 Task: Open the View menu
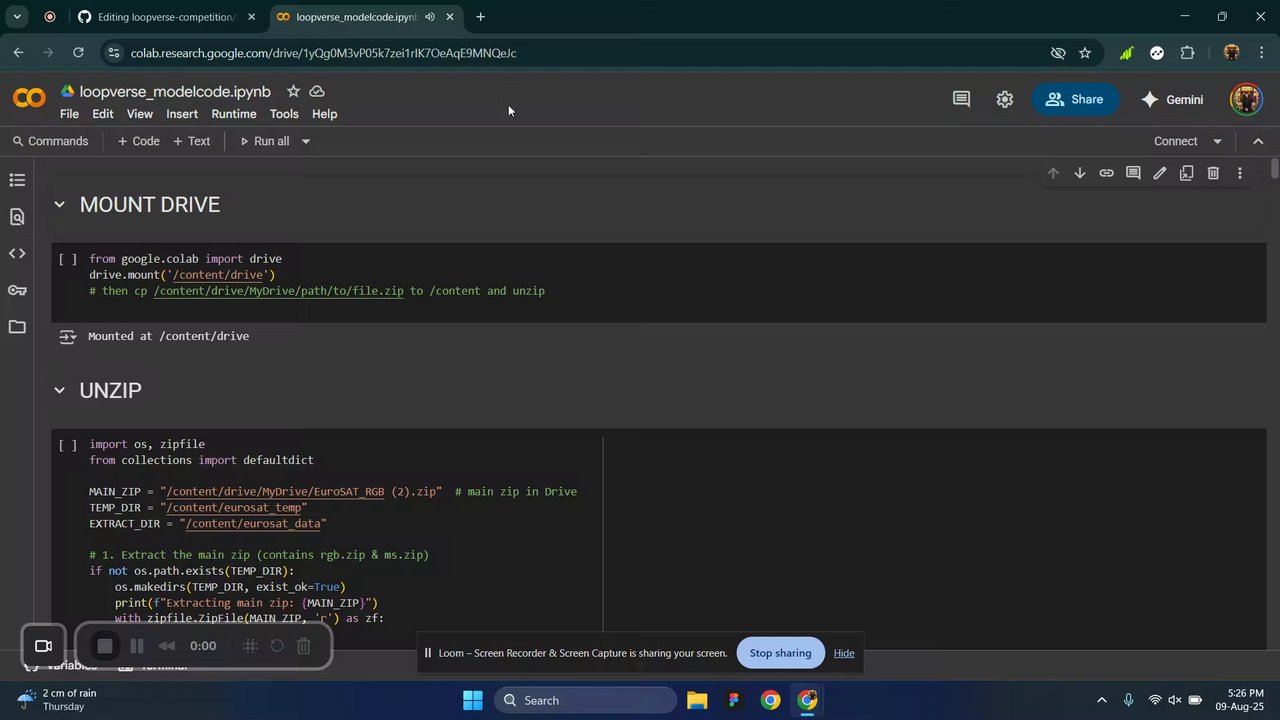click(x=140, y=114)
